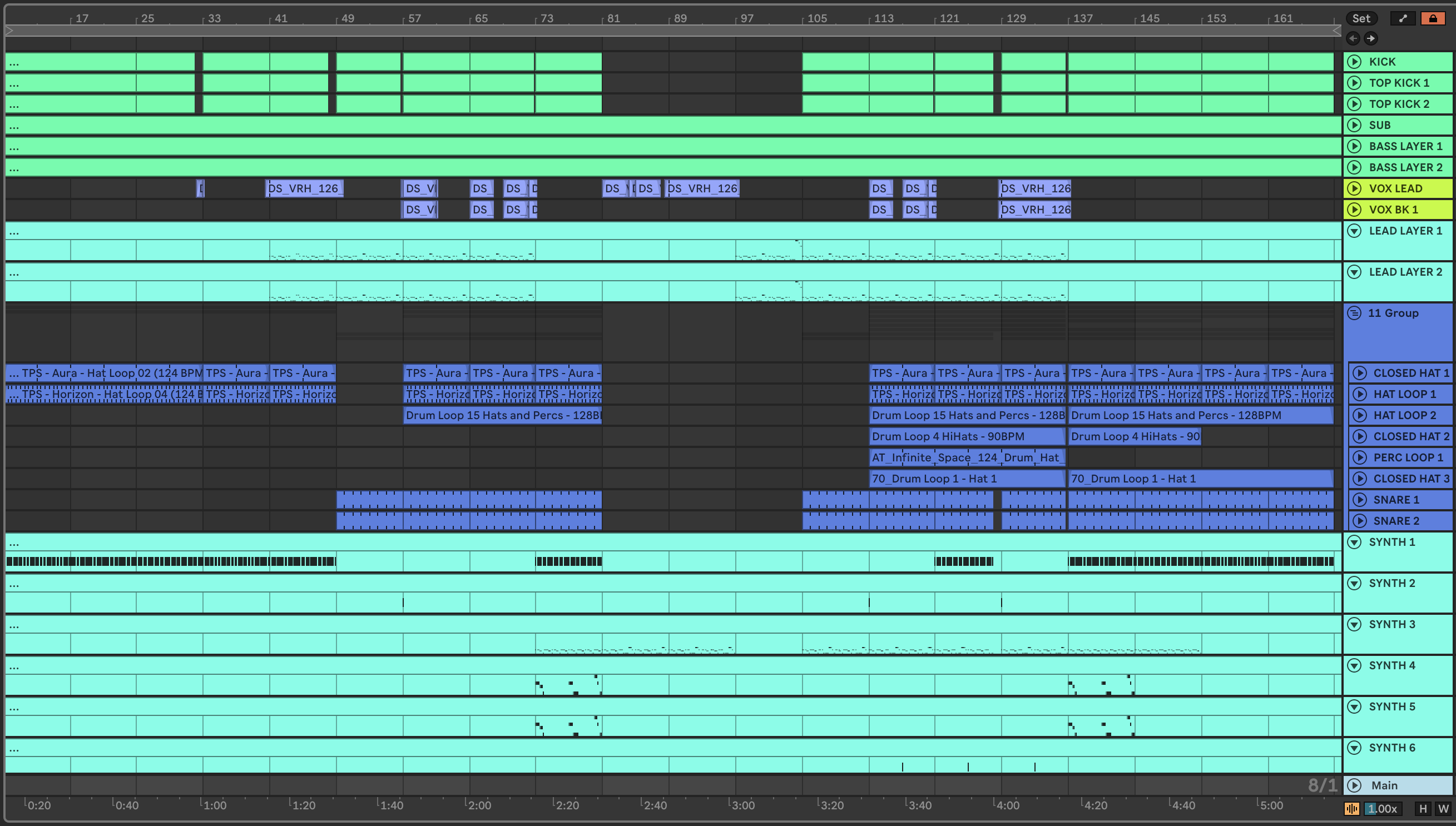1456x826 pixels.
Task: Fold the 11 Group track
Action: pos(1354,313)
